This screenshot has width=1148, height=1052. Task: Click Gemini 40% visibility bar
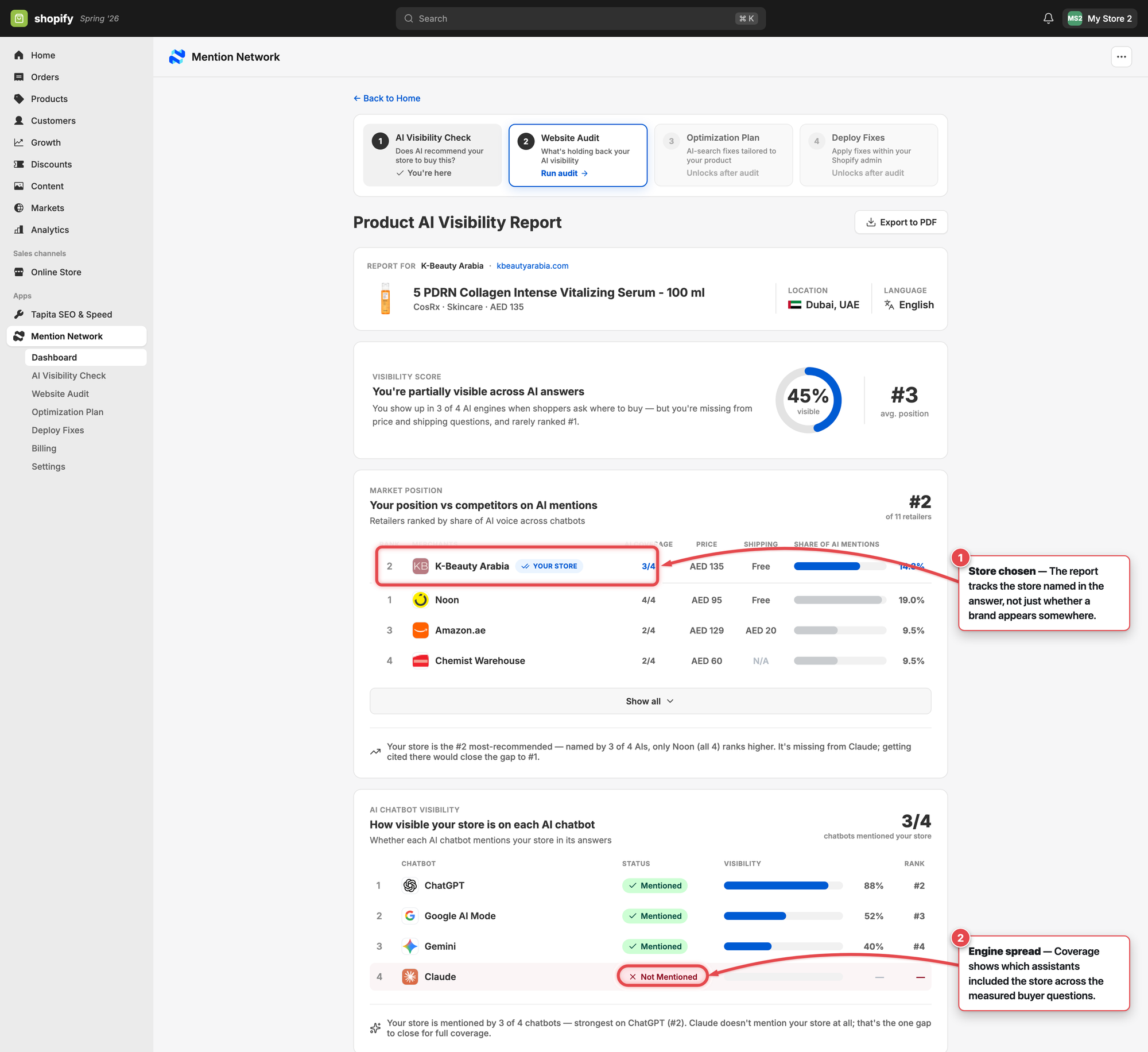tap(784, 946)
